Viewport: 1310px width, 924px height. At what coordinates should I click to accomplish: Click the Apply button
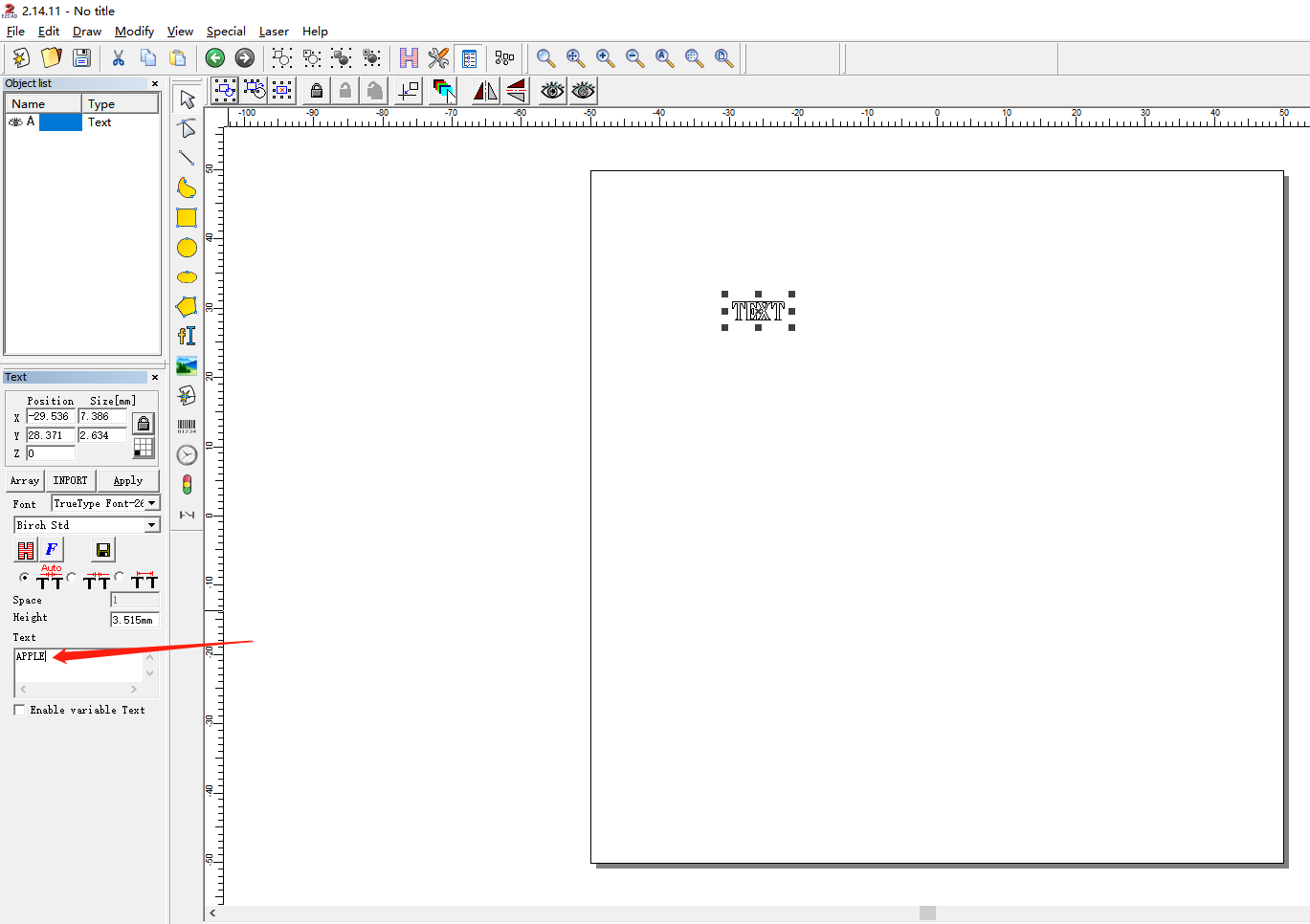point(128,480)
